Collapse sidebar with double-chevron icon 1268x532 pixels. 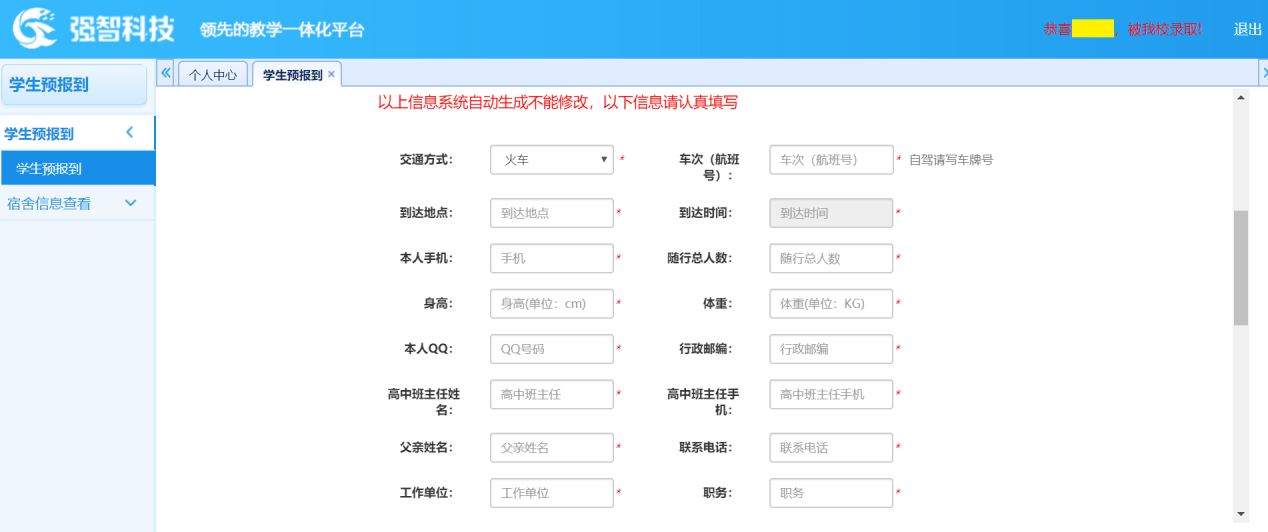tap(166, 73)
